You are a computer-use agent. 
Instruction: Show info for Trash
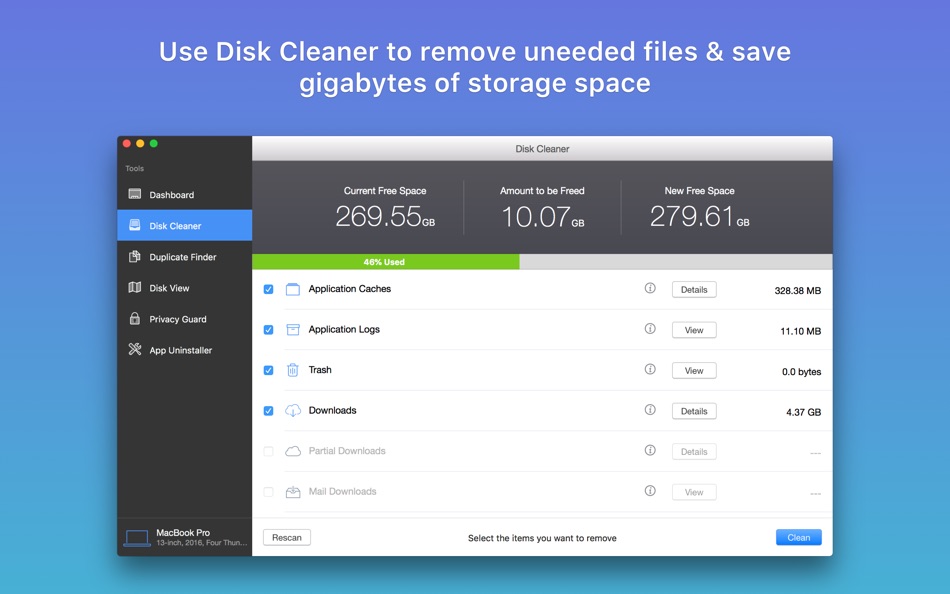tap(650, 369)
